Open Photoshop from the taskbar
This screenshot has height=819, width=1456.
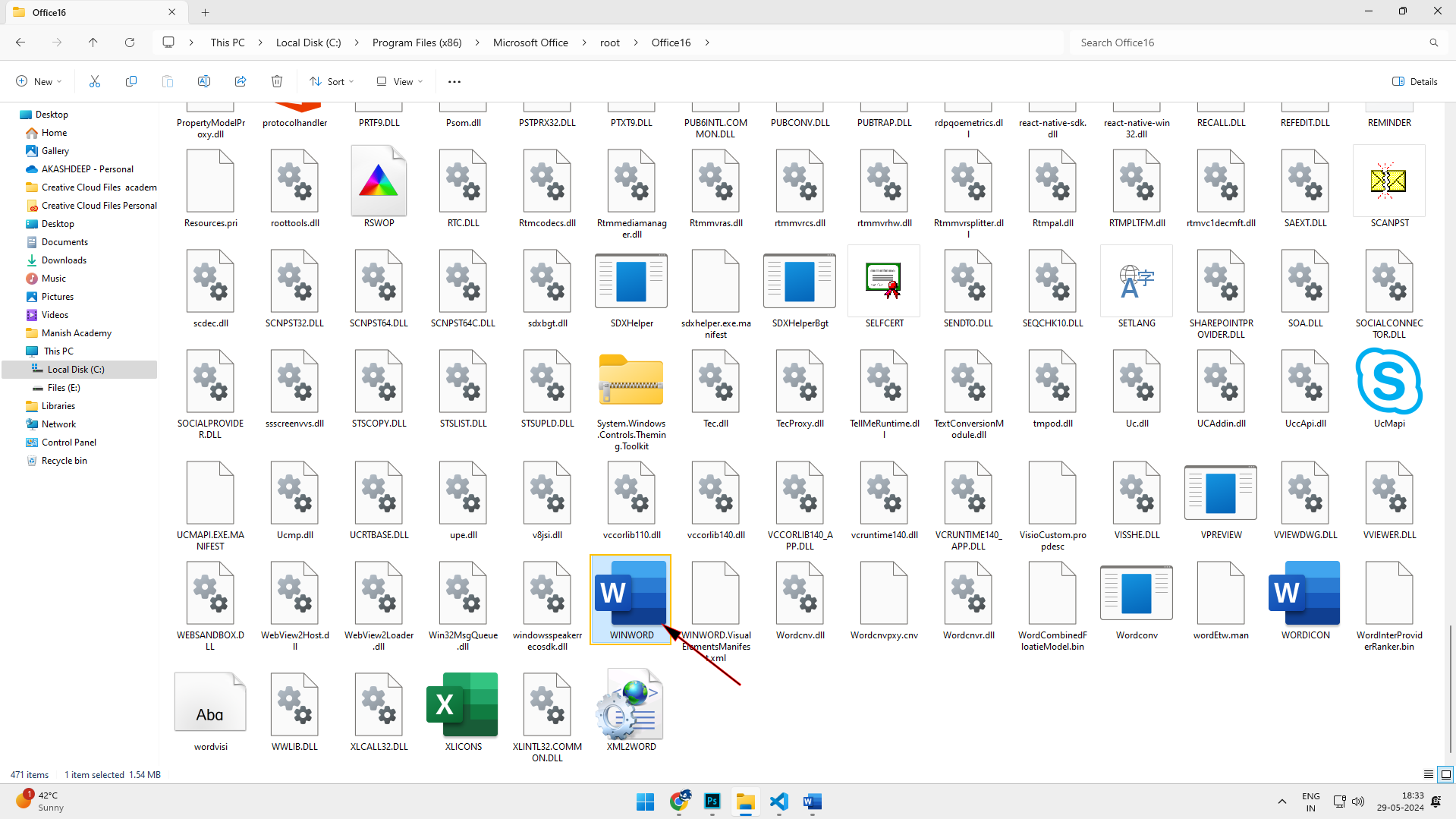pyautogui.click(x=712, y=802)
